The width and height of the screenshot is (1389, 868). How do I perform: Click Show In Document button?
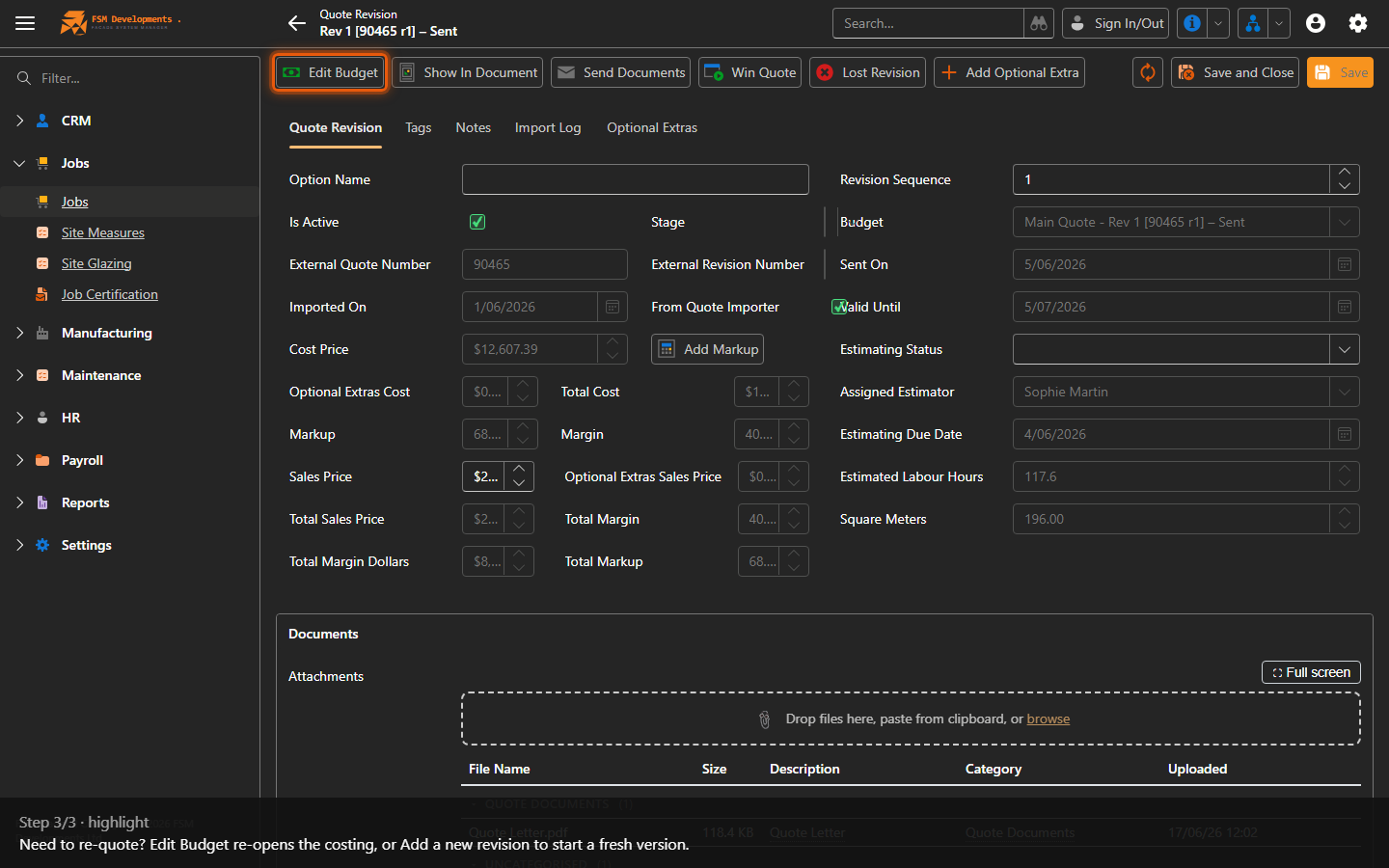pos(468,72)
